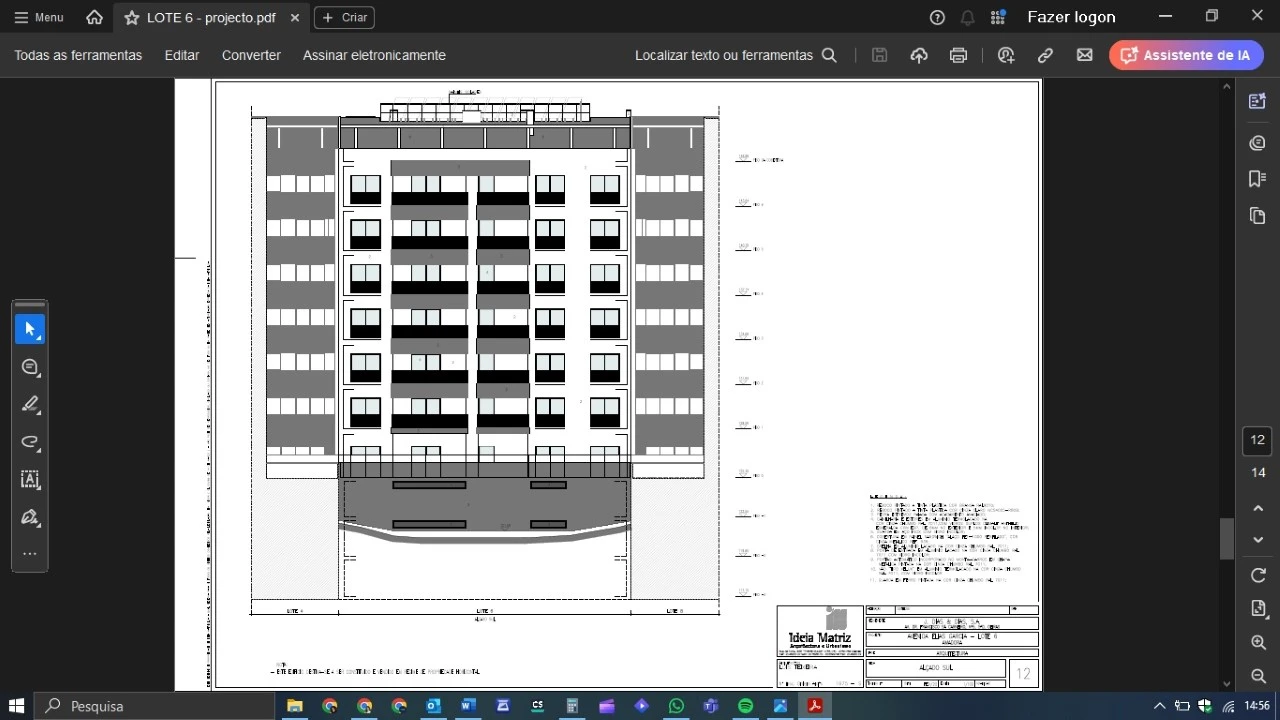Add a comment with the note tool

click(30, 367)
